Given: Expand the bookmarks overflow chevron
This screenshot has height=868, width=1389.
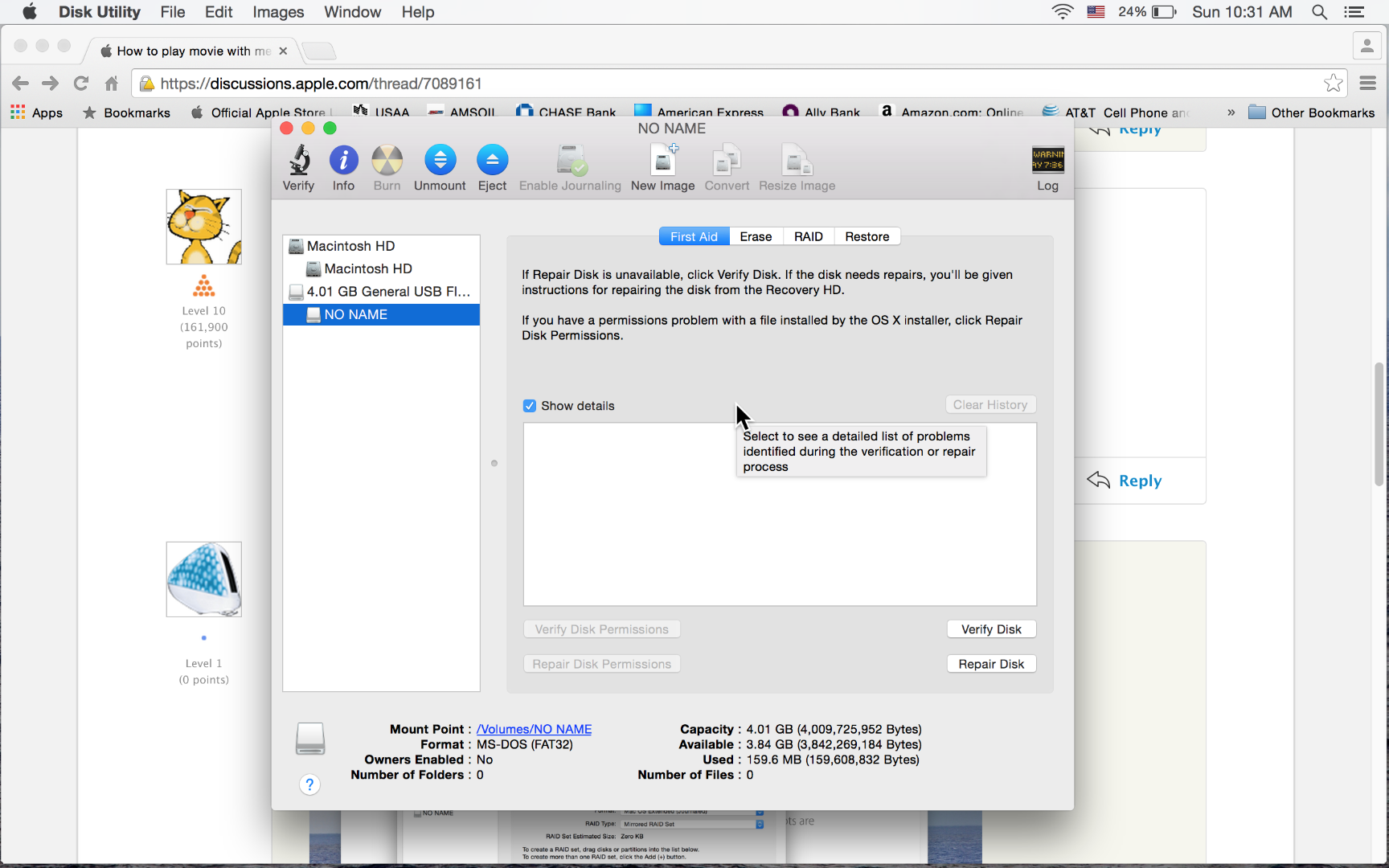Looking at the screenshot, I should (x=1231, y=113).
